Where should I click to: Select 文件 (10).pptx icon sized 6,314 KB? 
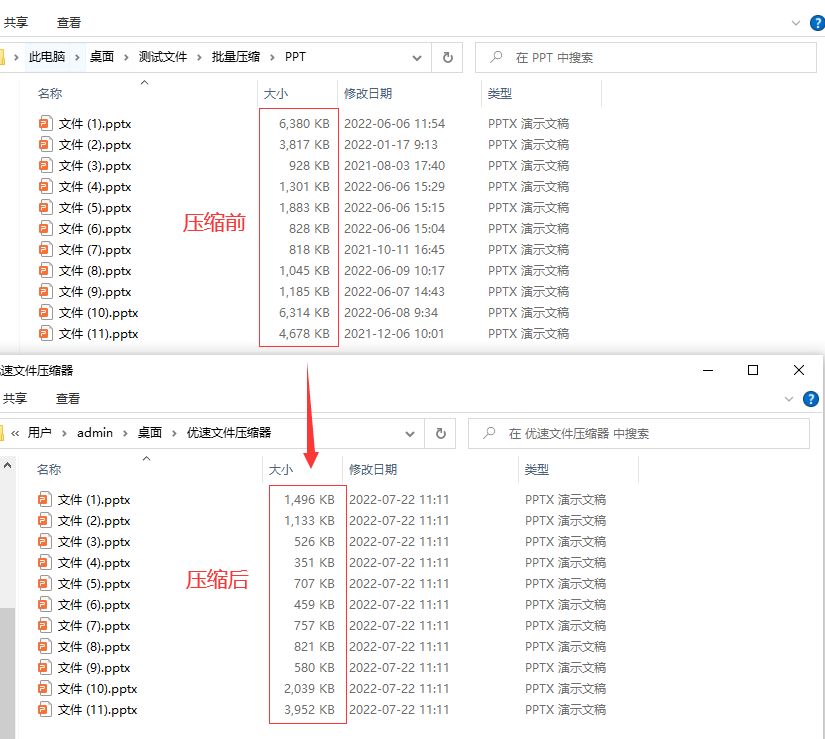pos(45,312)
